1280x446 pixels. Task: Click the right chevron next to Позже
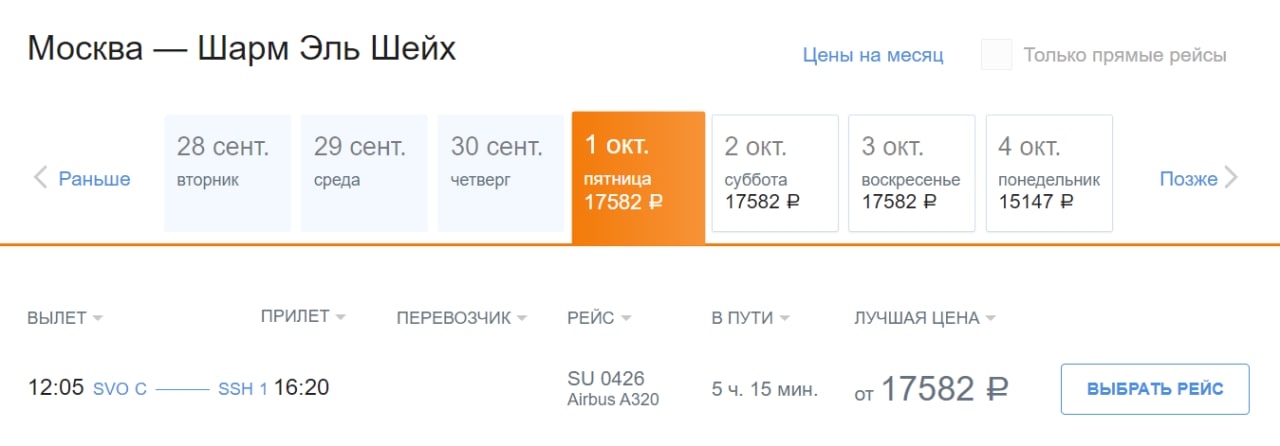tap(1231, 179)
